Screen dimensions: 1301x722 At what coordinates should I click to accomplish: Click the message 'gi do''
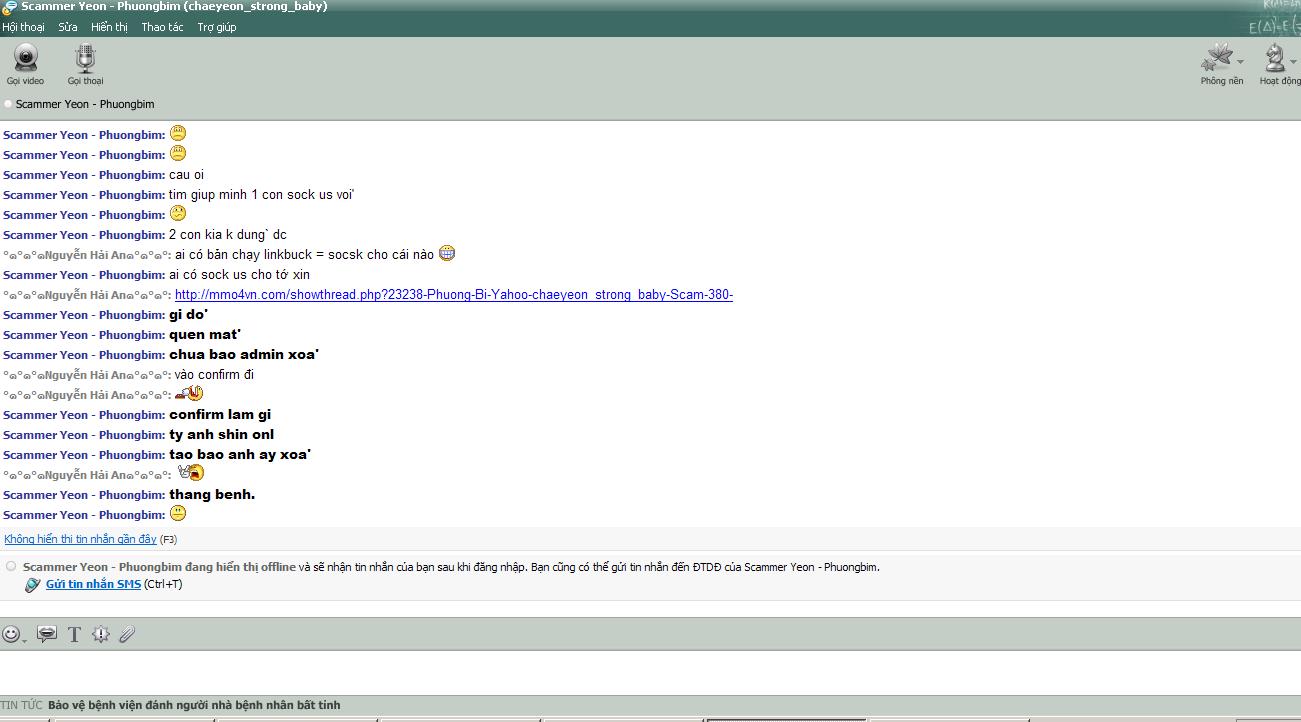[x=188, y=315]
